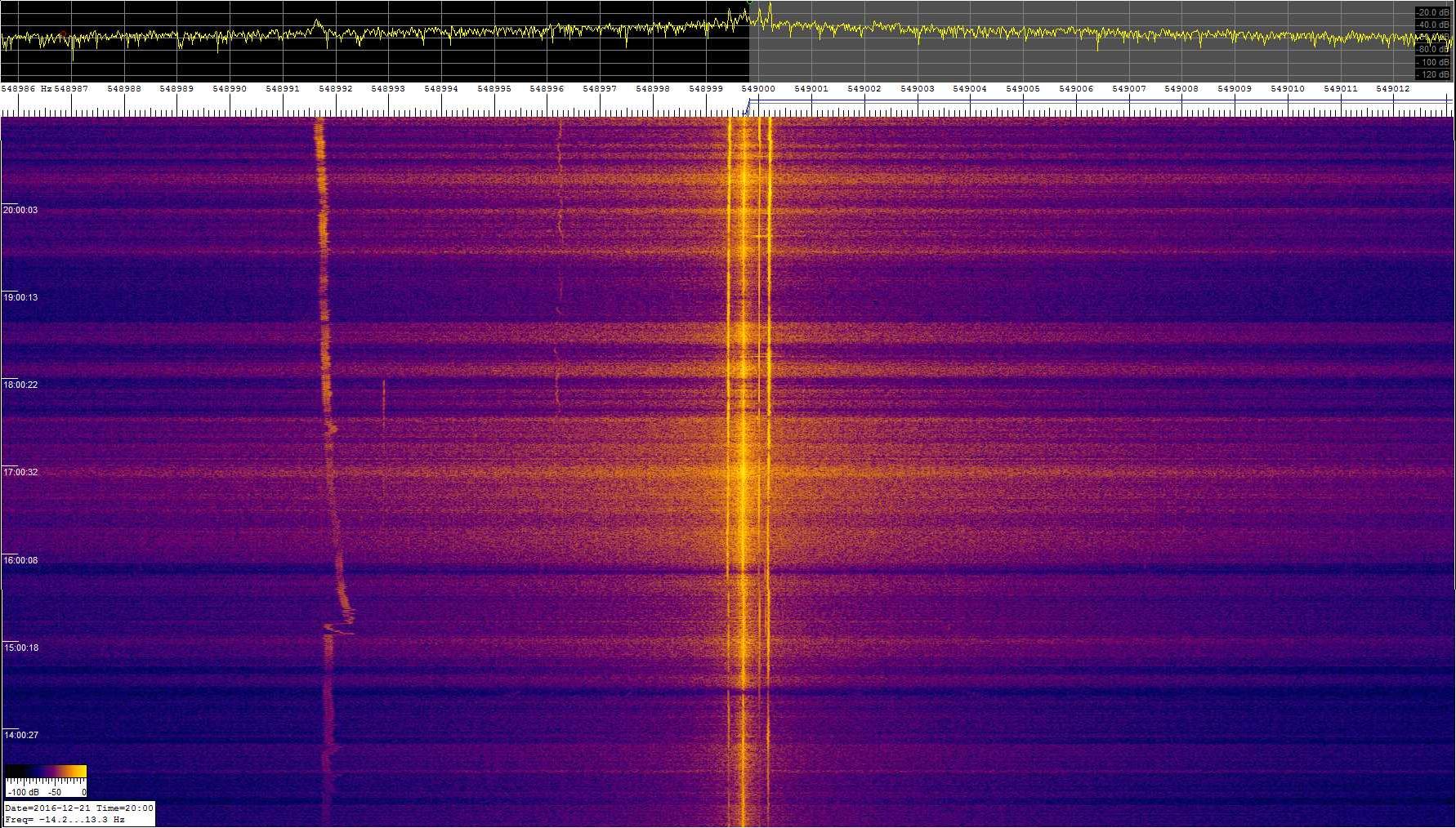
Task: Click the 548999 frequency label
Action: 706,88
